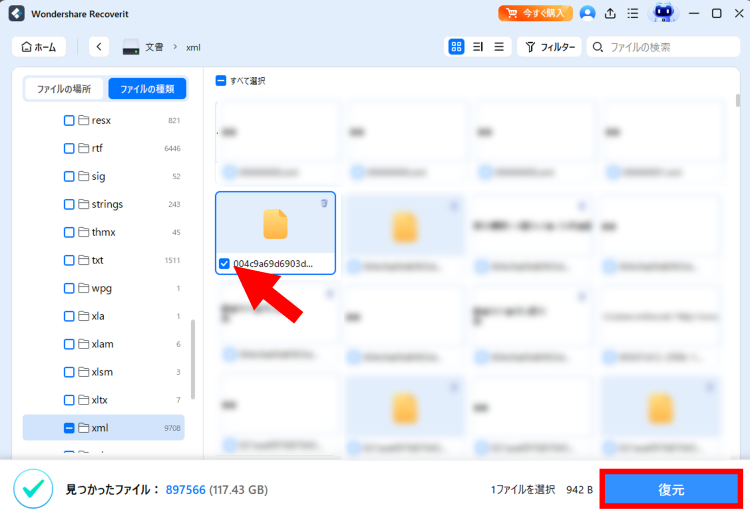Open the user account profile icon
Image resolution: width=750 pixels, height=516 pixels.
[x=587, y=13]
